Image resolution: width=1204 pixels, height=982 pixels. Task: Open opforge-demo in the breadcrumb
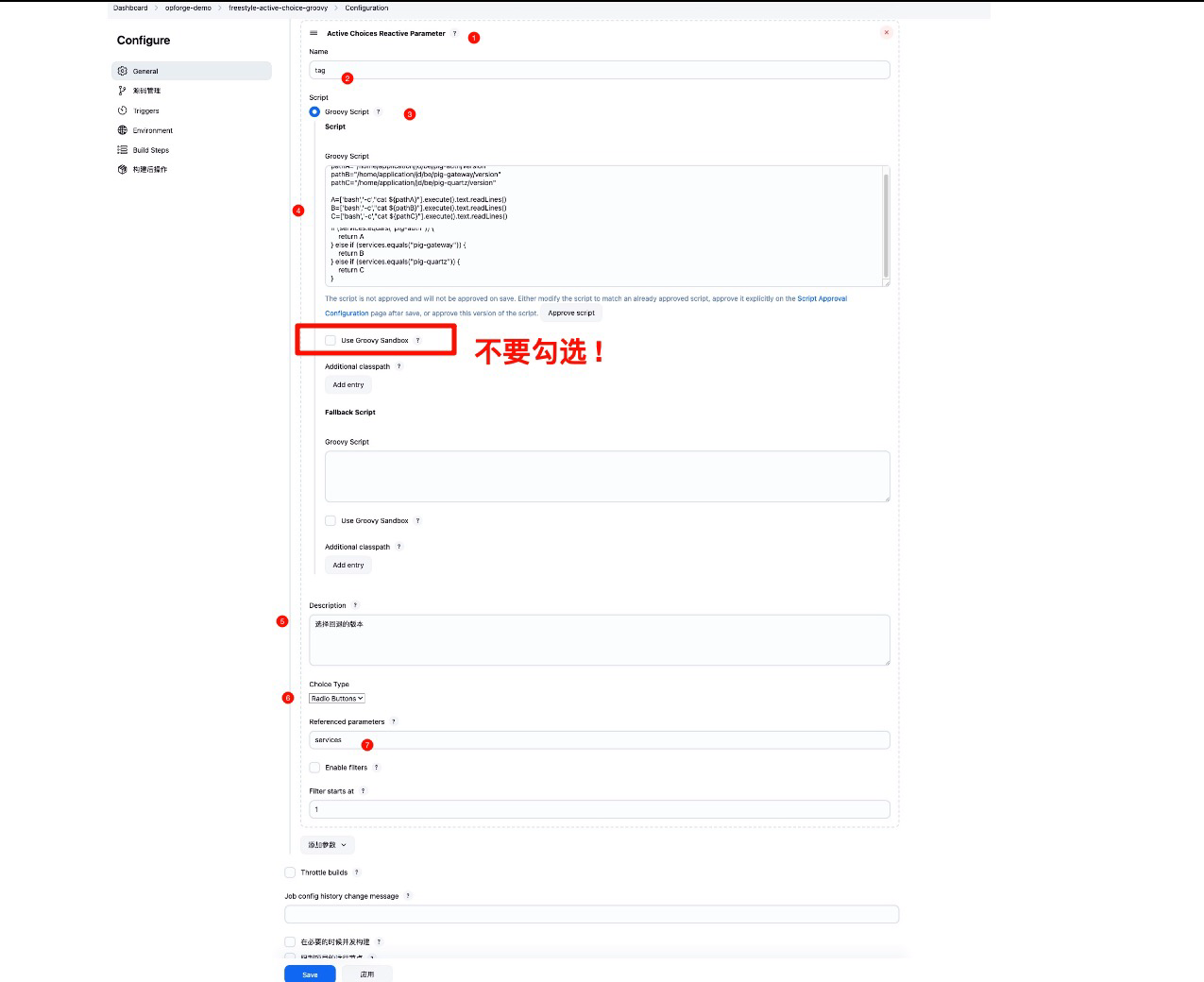click(188, 8)
